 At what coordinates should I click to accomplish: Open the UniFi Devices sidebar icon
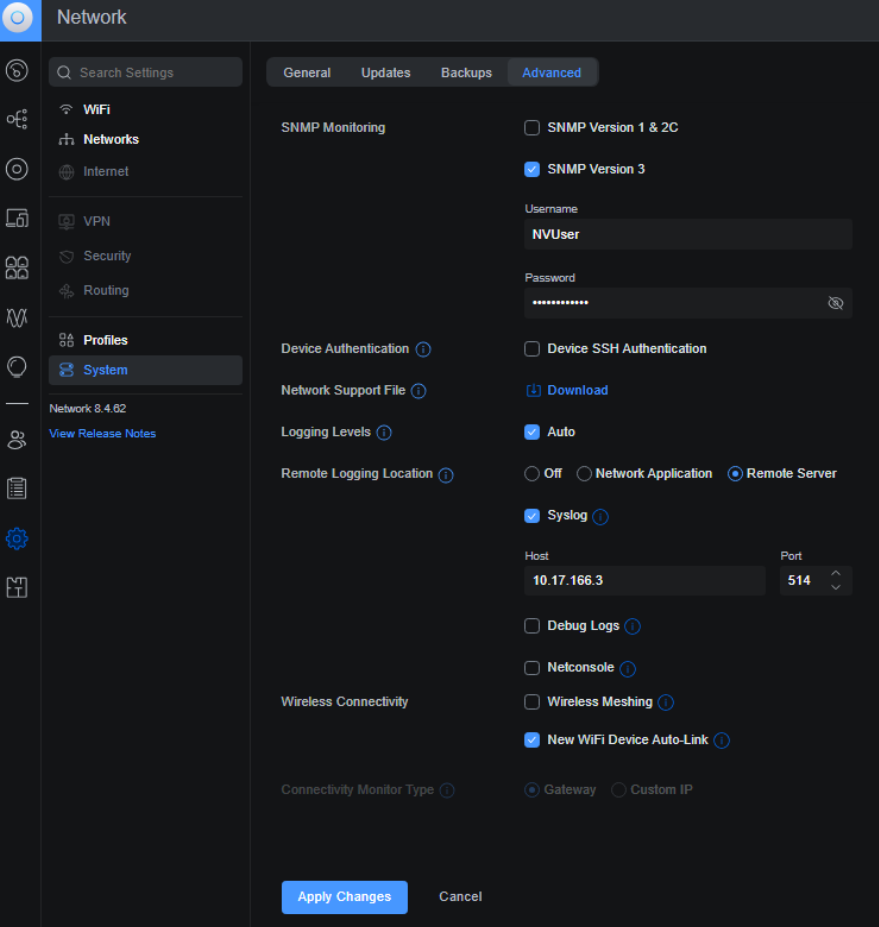[17, 169]
